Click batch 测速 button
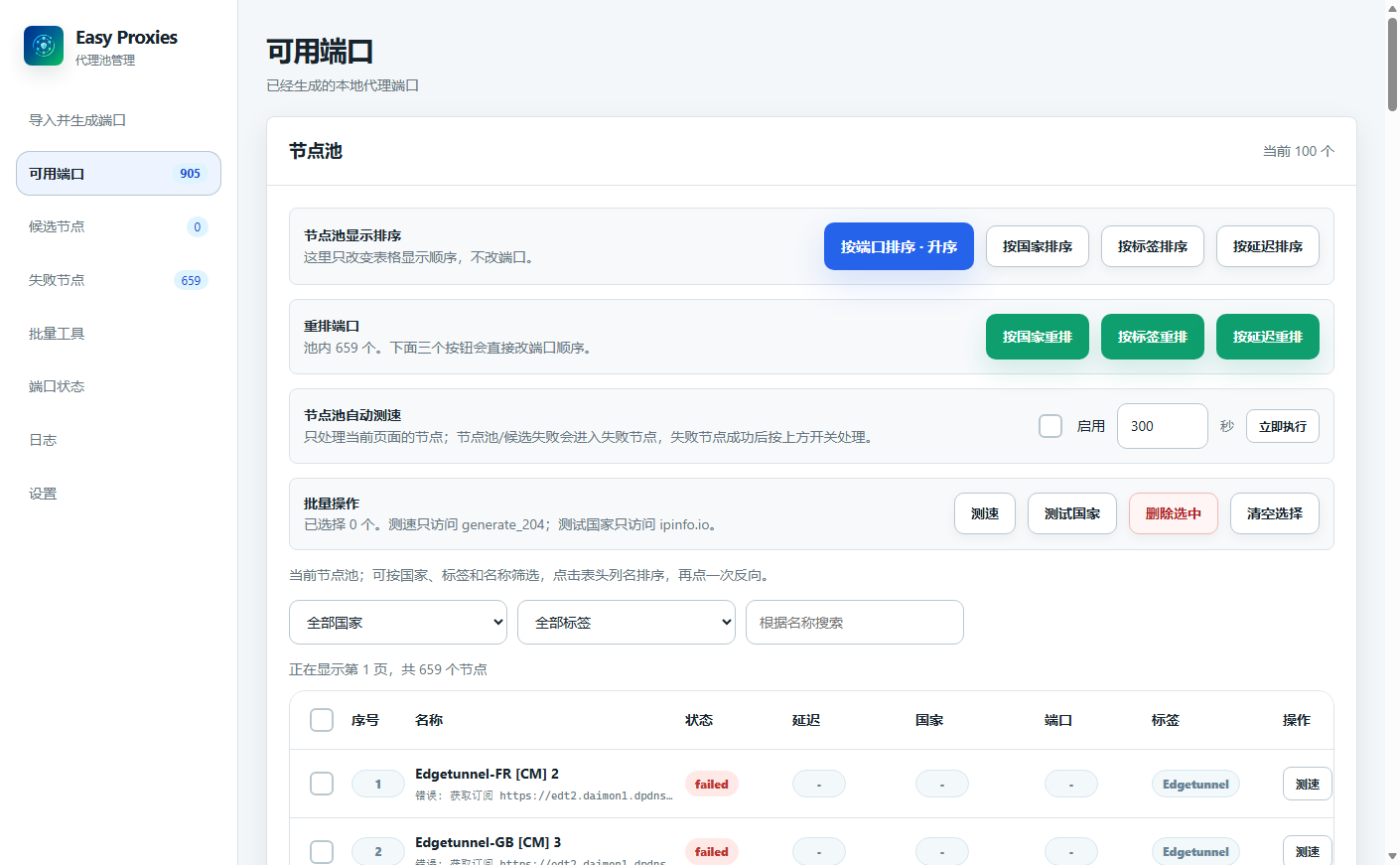This screenshot has width=1400, height=865. [x=985, y=513]
